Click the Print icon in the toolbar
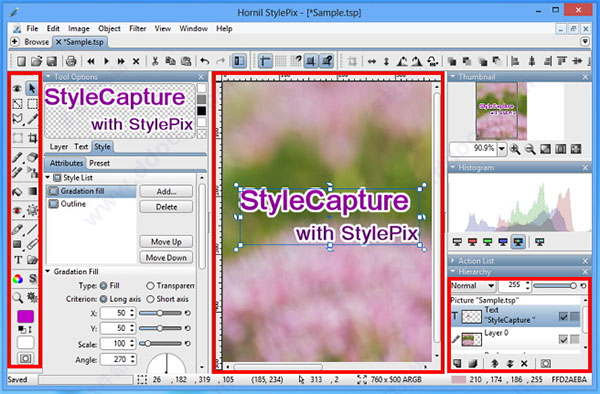Viewport: 600px width, 394px height. [71, 61]
